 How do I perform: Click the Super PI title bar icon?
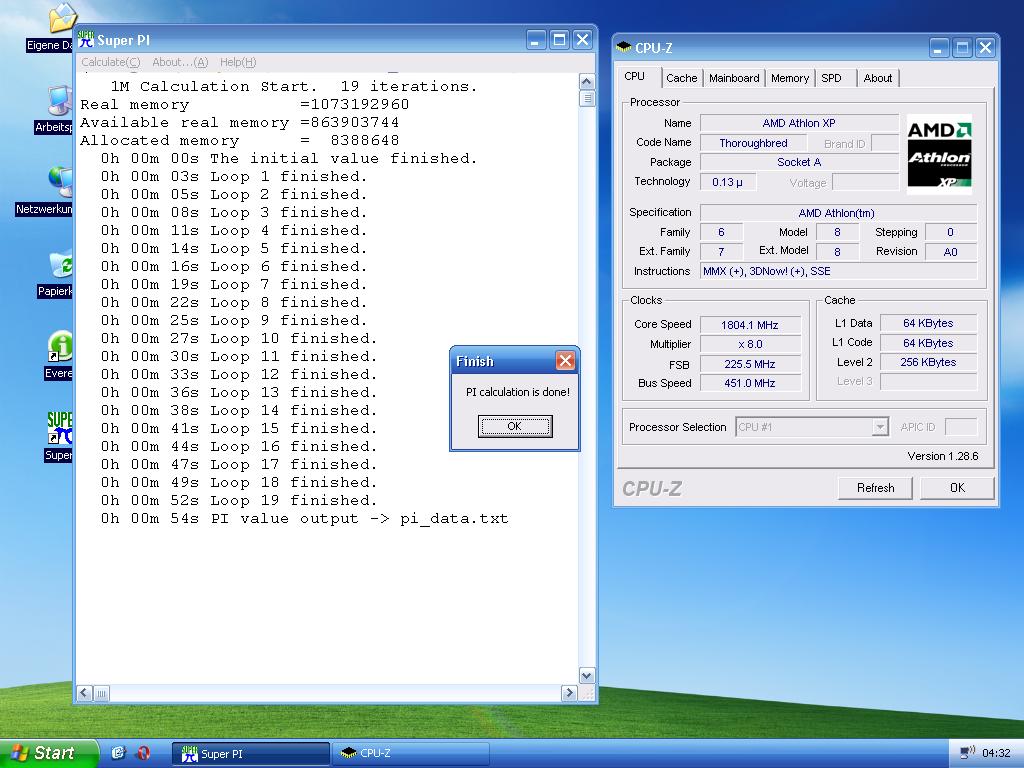click(x=86, y=40)
